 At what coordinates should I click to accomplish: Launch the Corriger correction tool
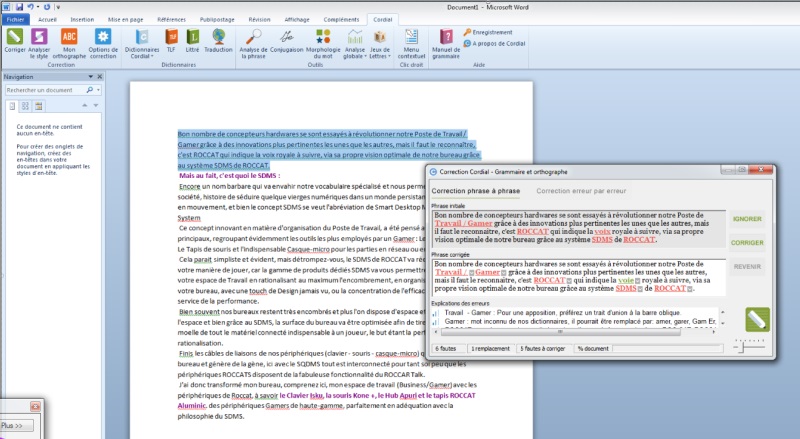coord(14,41)
